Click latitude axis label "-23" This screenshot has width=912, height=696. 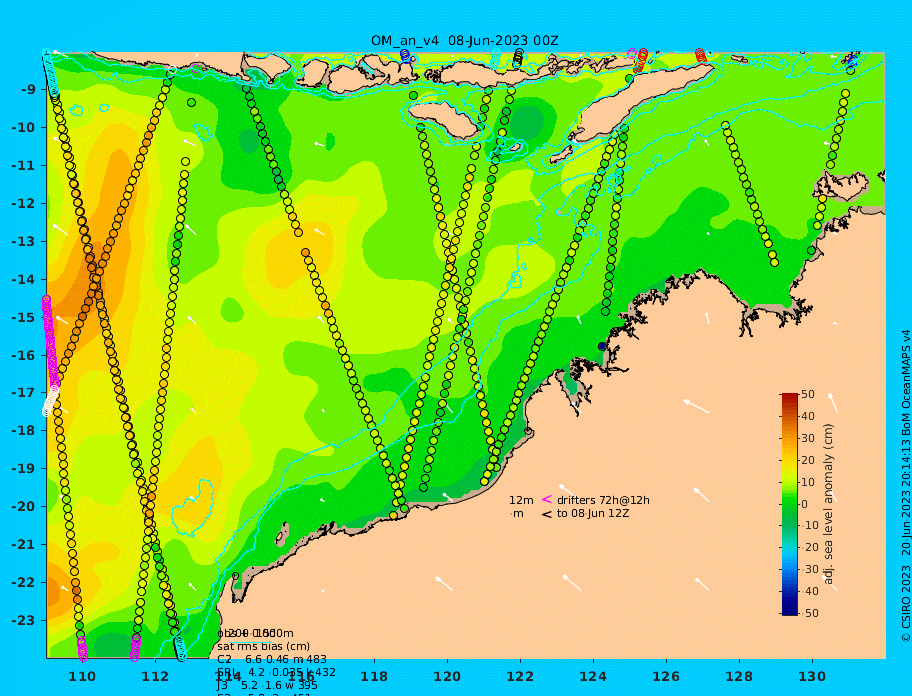tap(24, 620)
